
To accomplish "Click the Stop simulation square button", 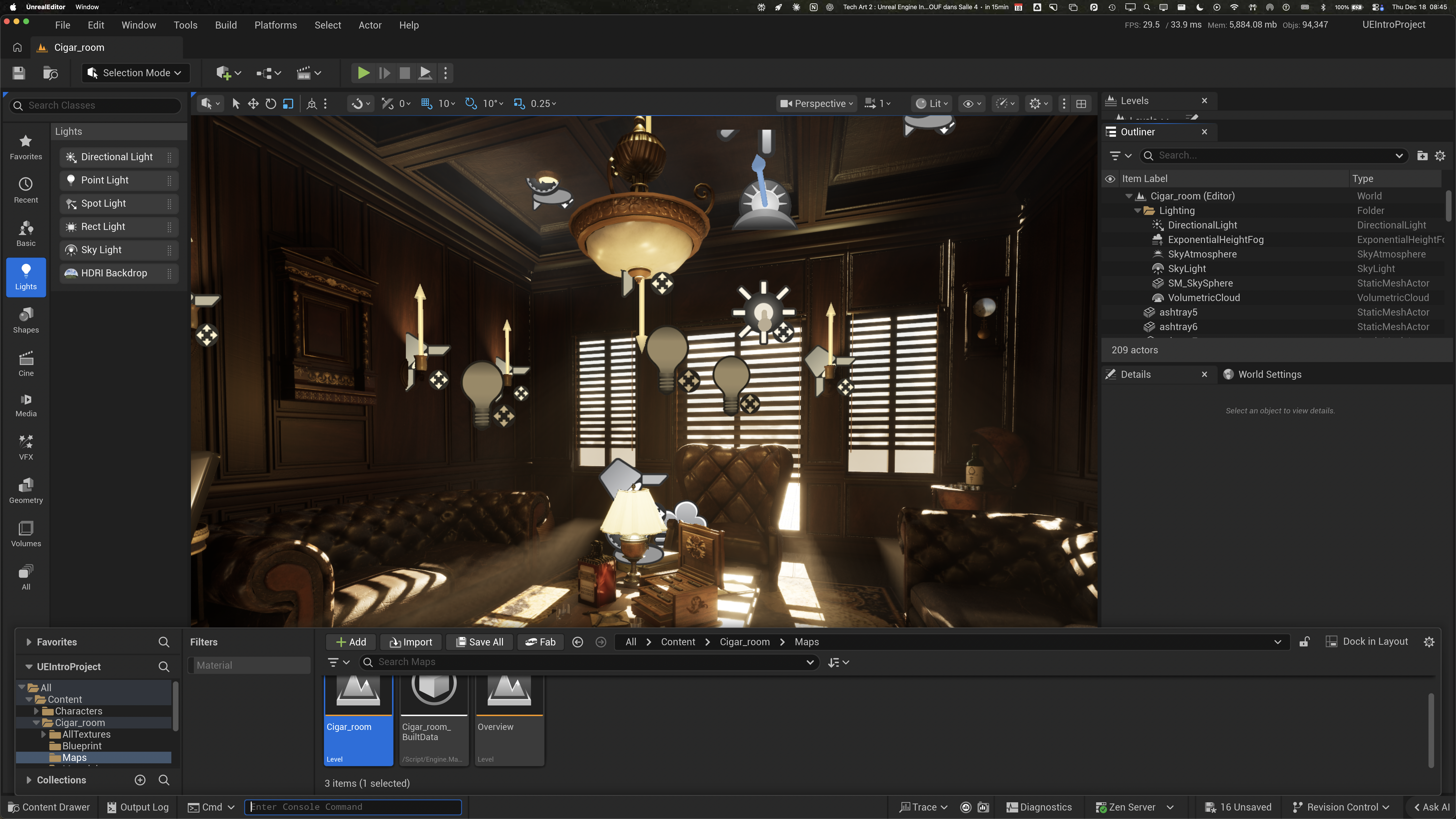I will 405,73.
